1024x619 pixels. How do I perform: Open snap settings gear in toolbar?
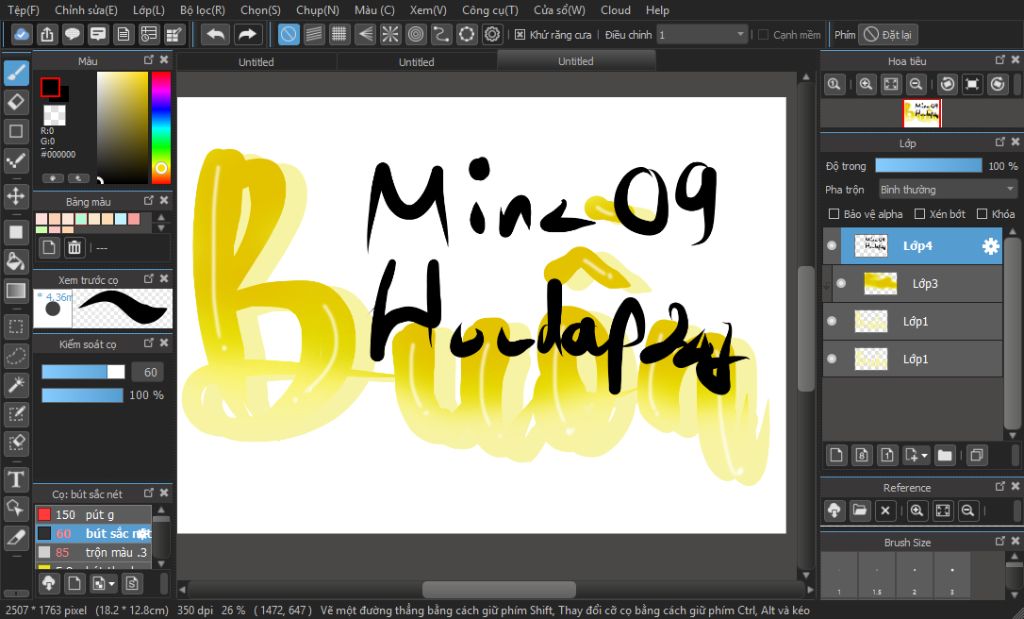(x=492, y=35)
